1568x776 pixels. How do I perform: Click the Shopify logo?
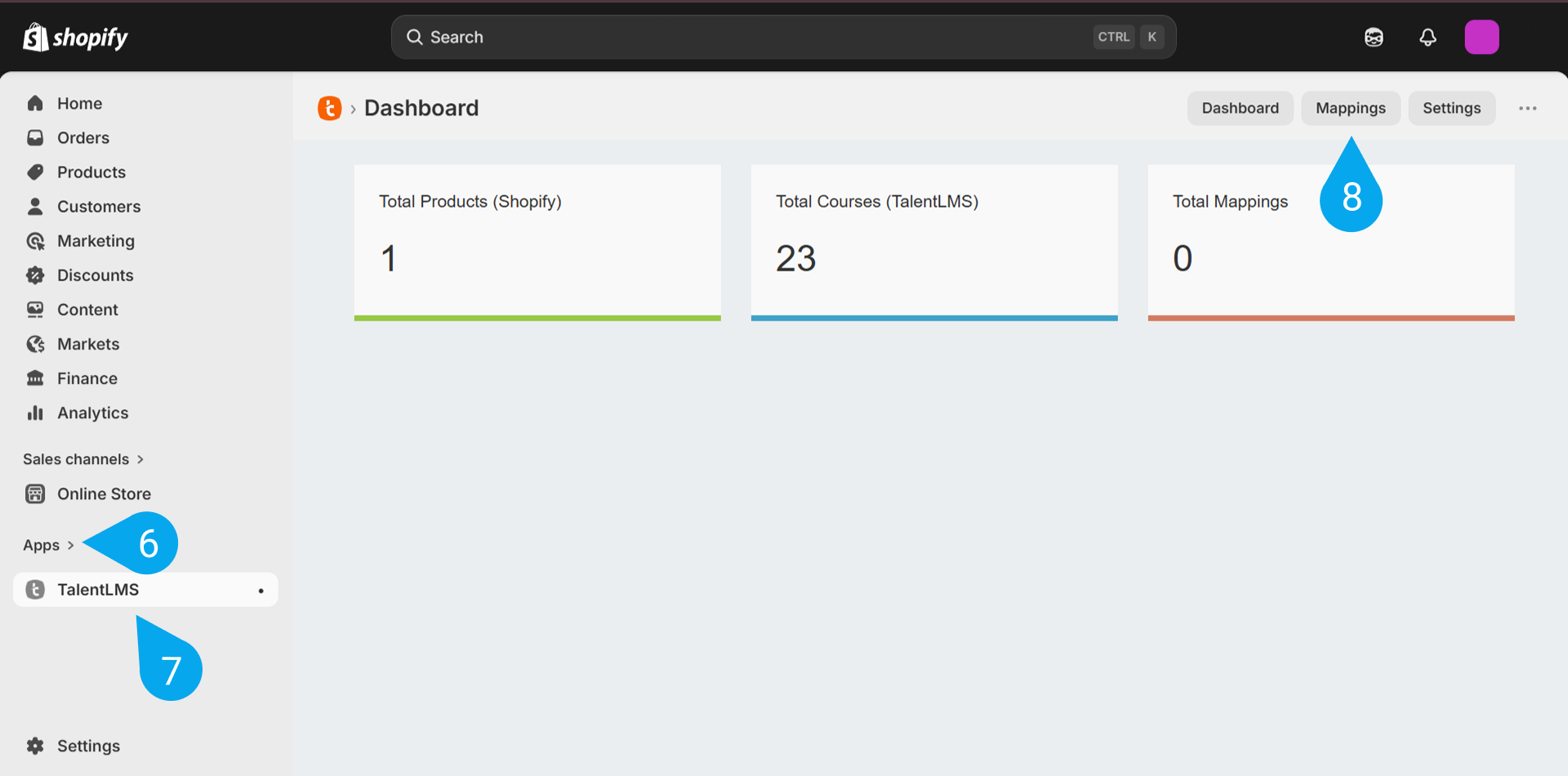pyautogui.click(x=75, y=37)
